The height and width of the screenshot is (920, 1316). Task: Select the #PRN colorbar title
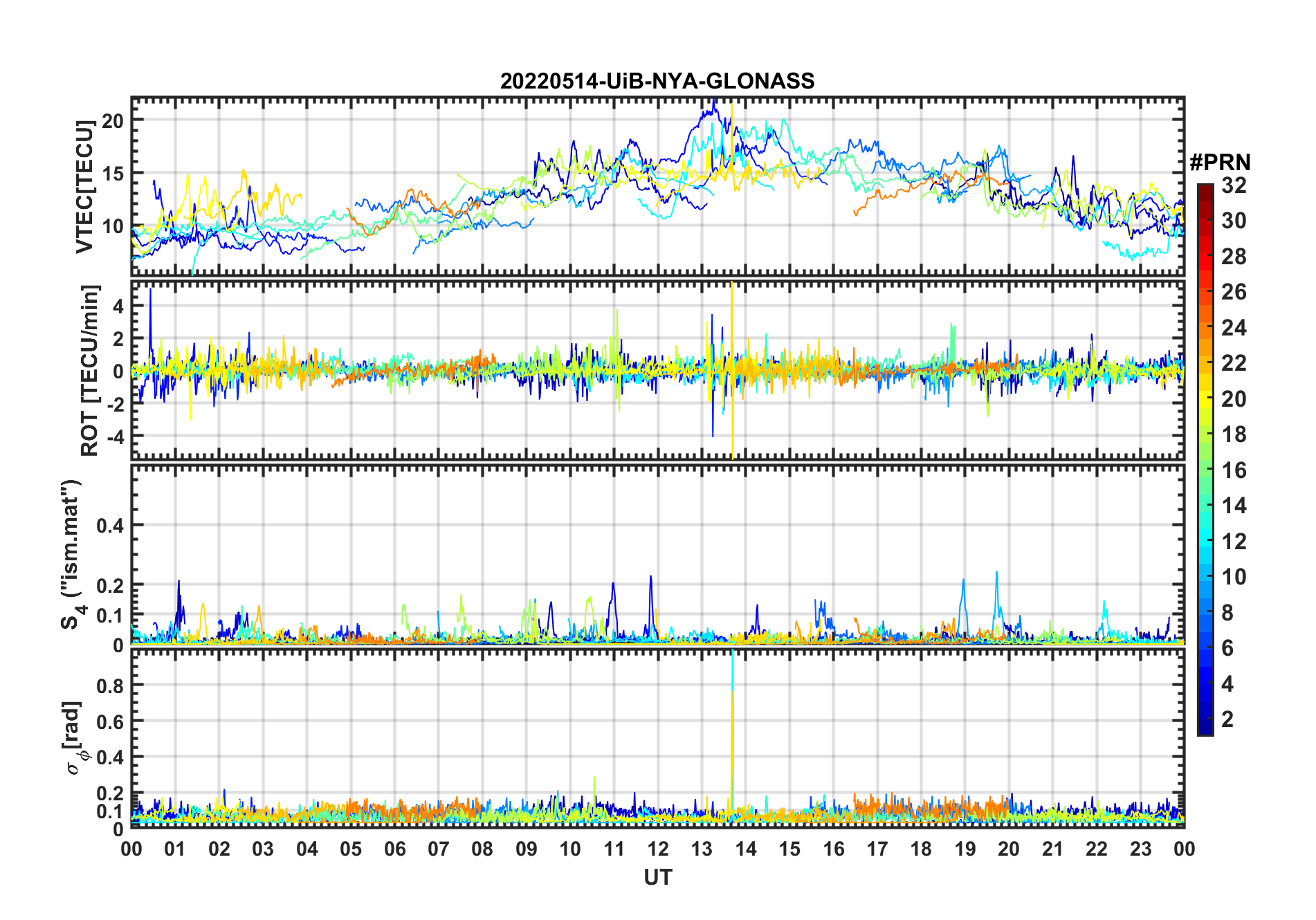[x=1220, y=163]
